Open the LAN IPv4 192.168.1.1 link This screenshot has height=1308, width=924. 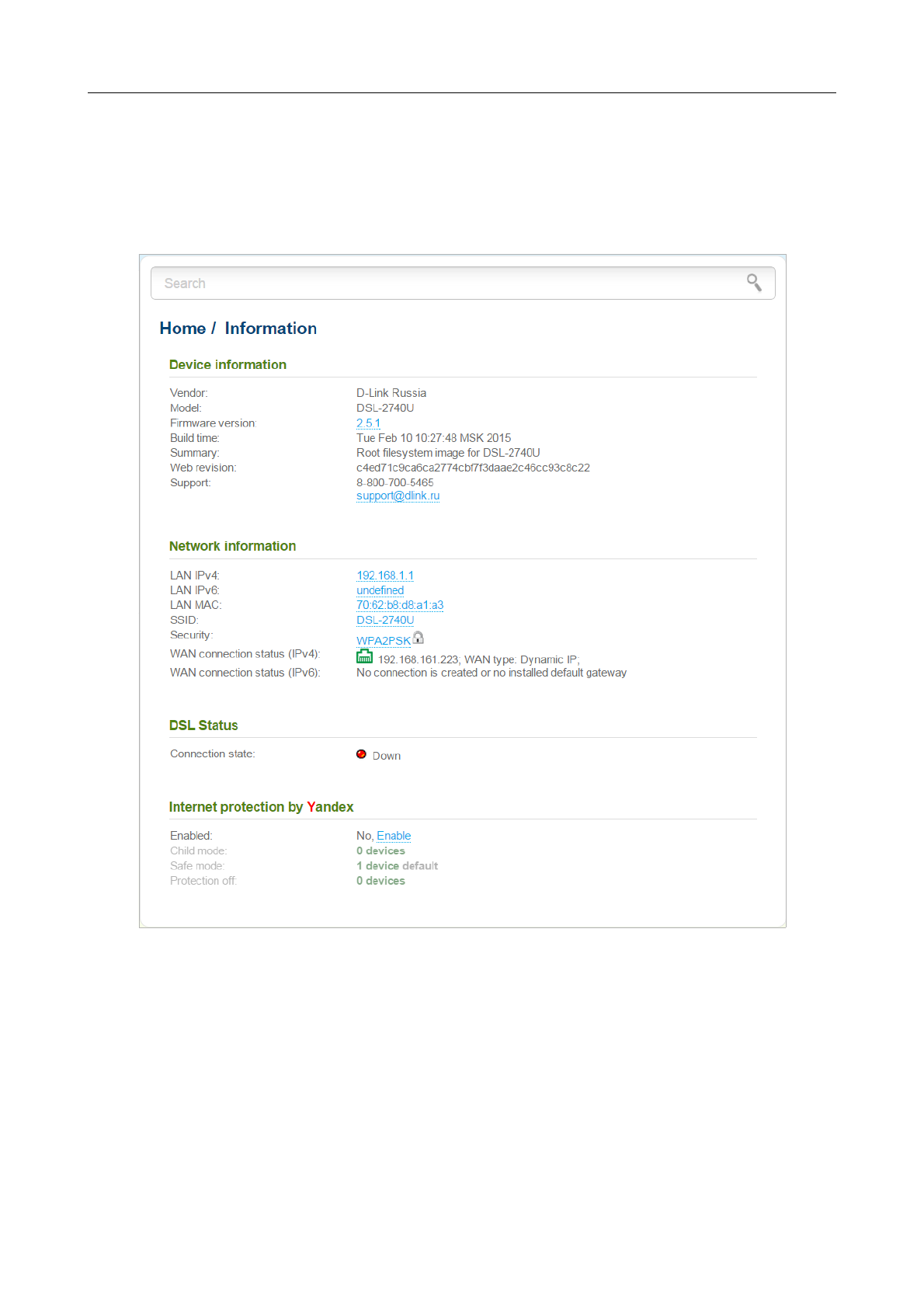pyautogui.click(x=385, y=576)
